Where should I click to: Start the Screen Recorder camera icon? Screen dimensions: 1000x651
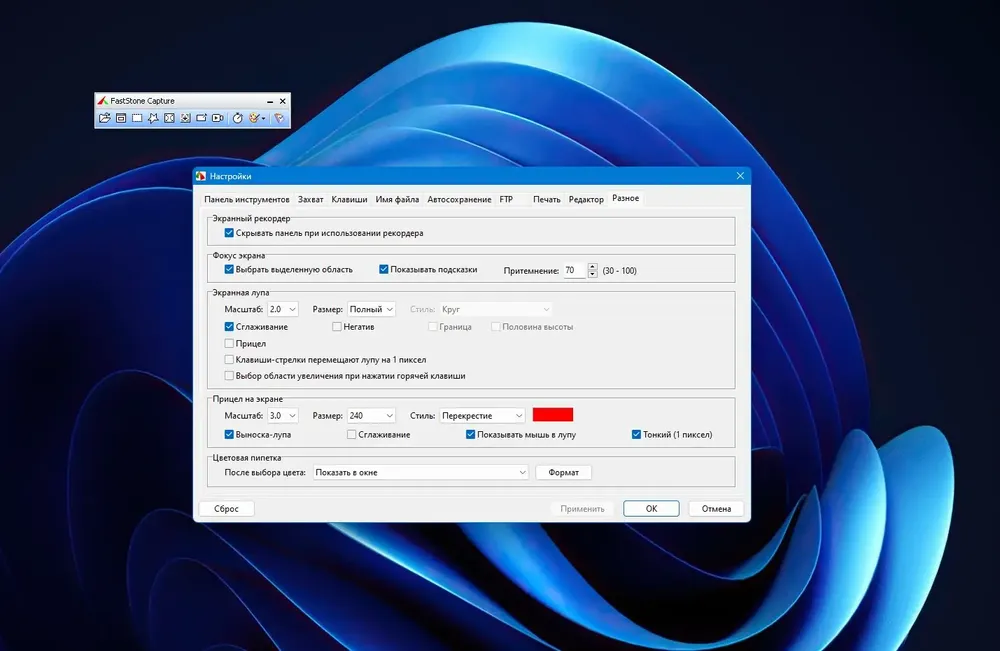point(217,118)
